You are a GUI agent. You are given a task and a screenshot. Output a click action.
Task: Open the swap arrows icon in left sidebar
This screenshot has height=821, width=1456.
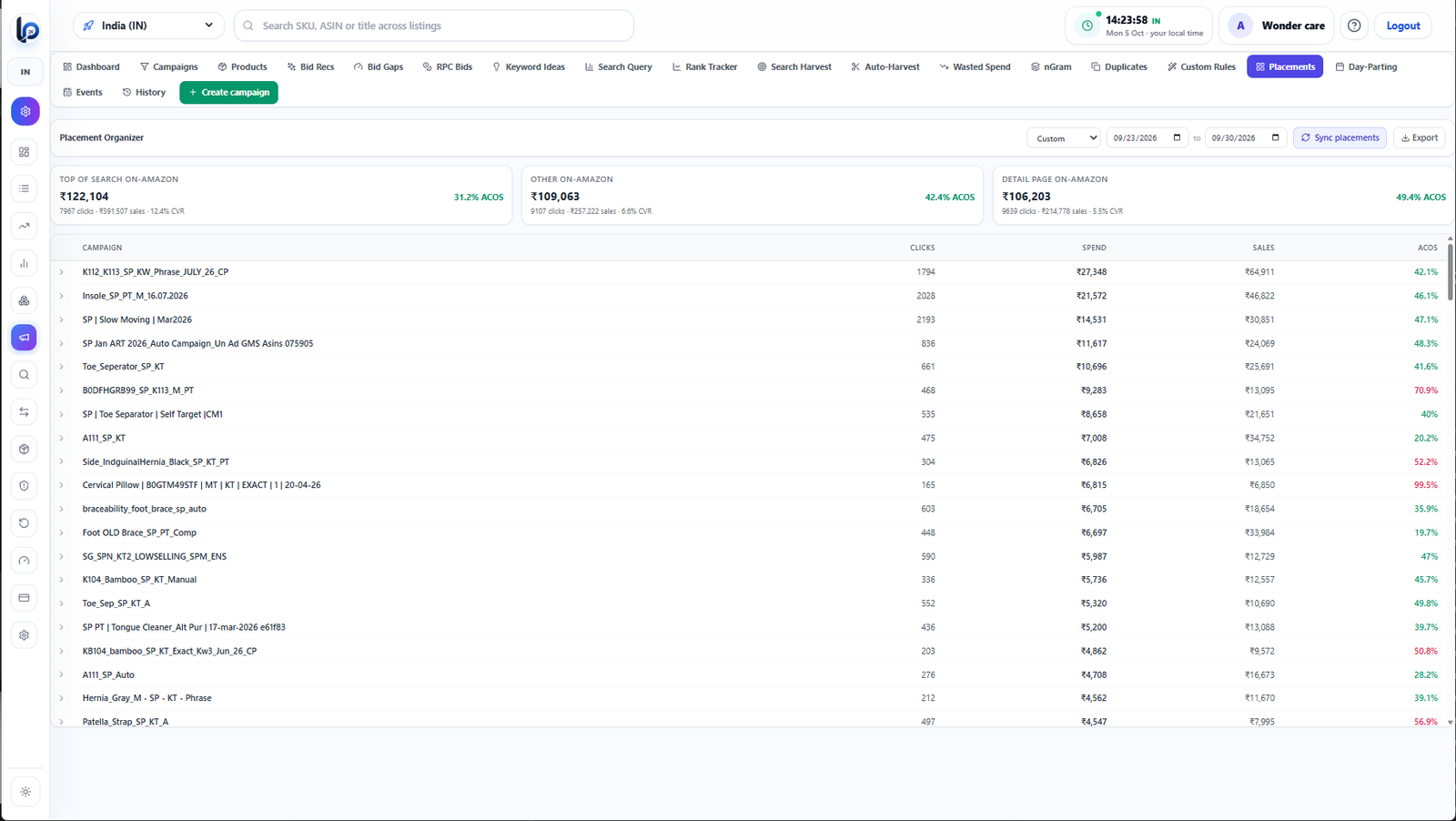coord(25,412)
